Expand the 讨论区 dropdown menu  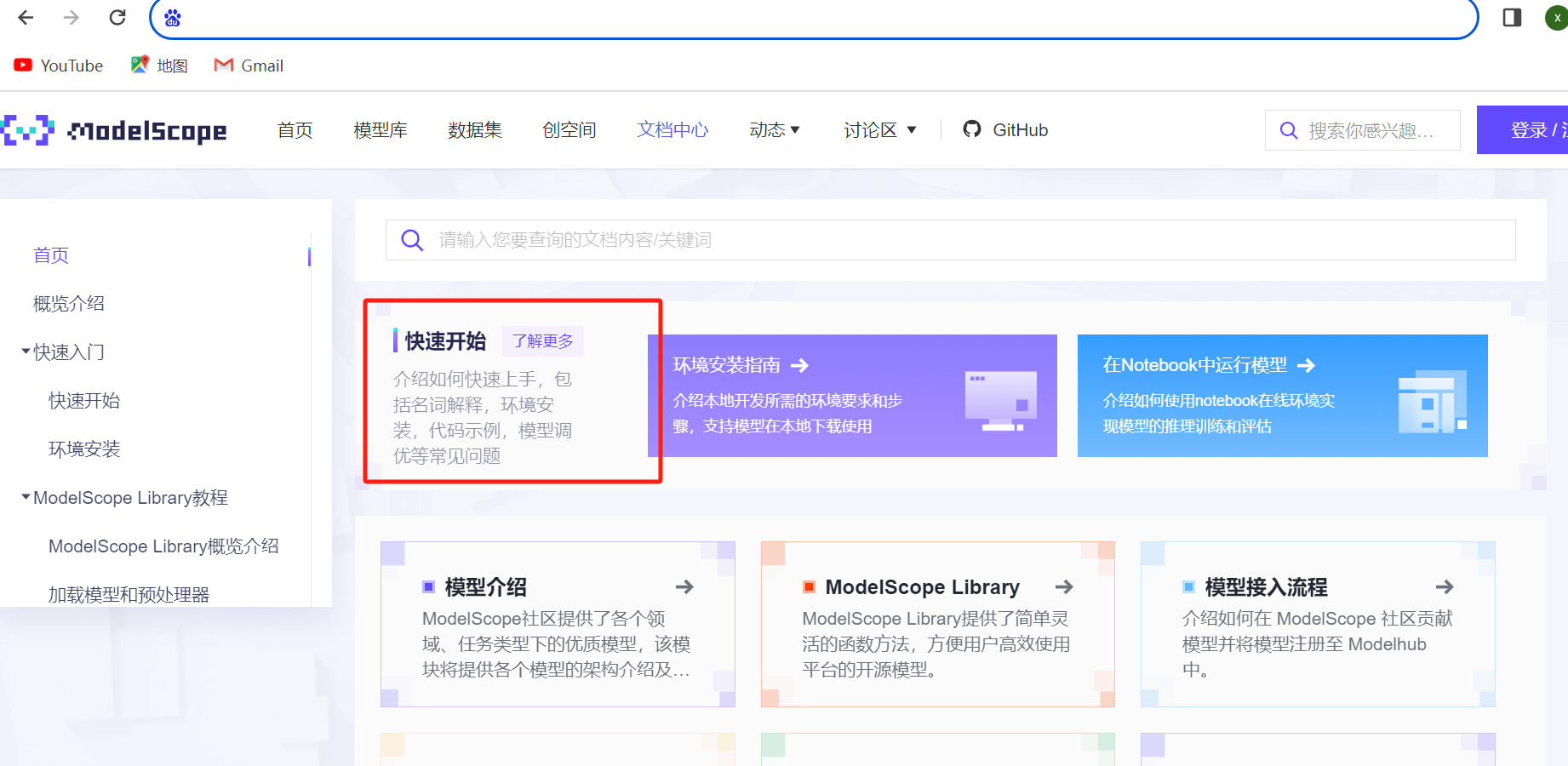879,130
